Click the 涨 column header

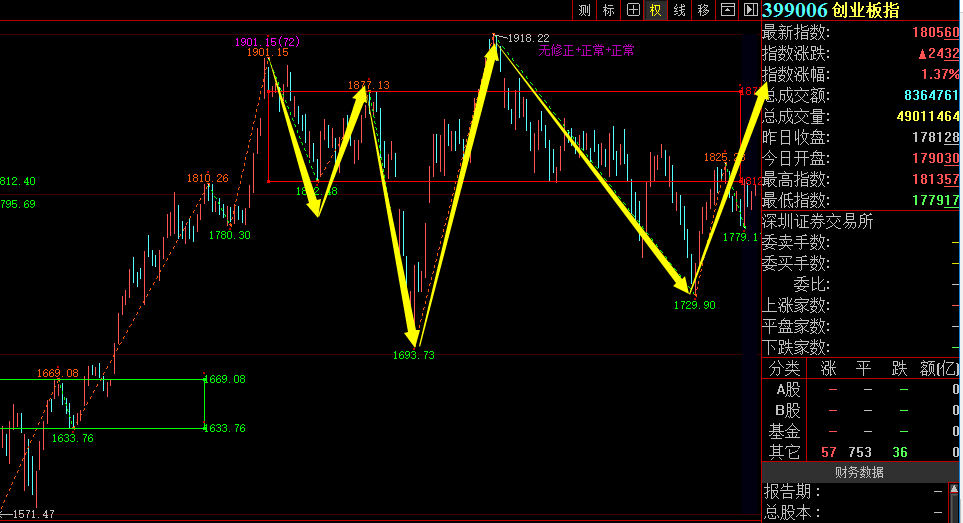coord(829,369)
